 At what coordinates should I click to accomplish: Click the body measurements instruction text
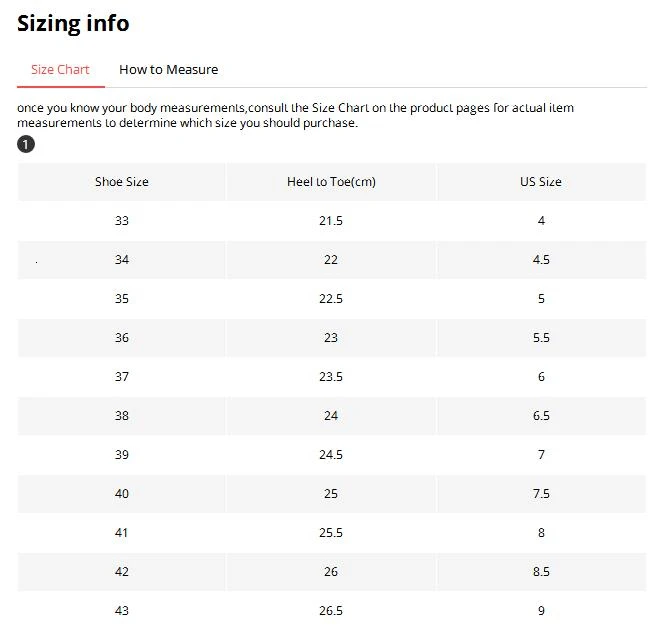click(295, 115)
